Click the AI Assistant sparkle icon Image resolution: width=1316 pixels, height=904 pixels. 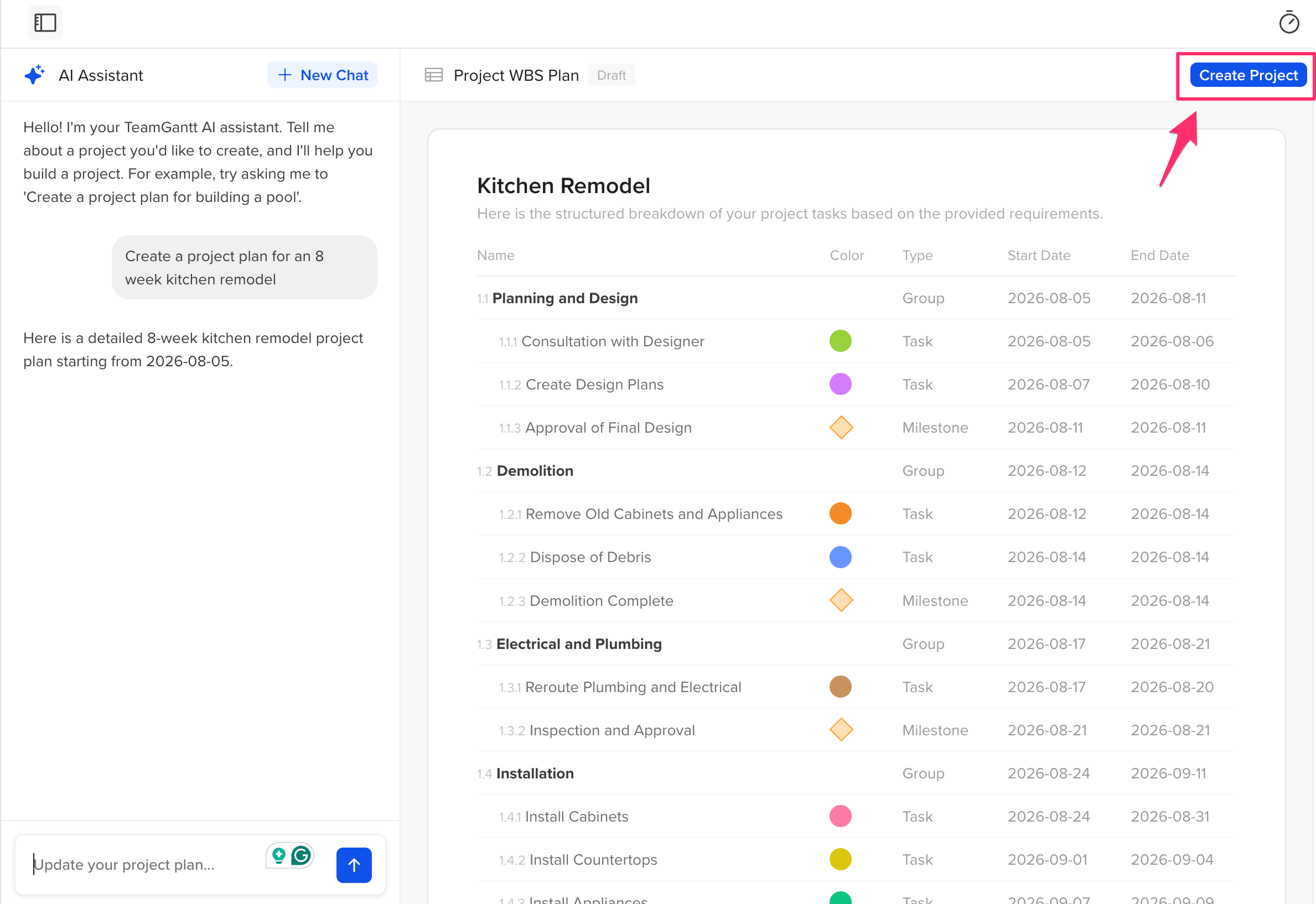click(34, 75)
